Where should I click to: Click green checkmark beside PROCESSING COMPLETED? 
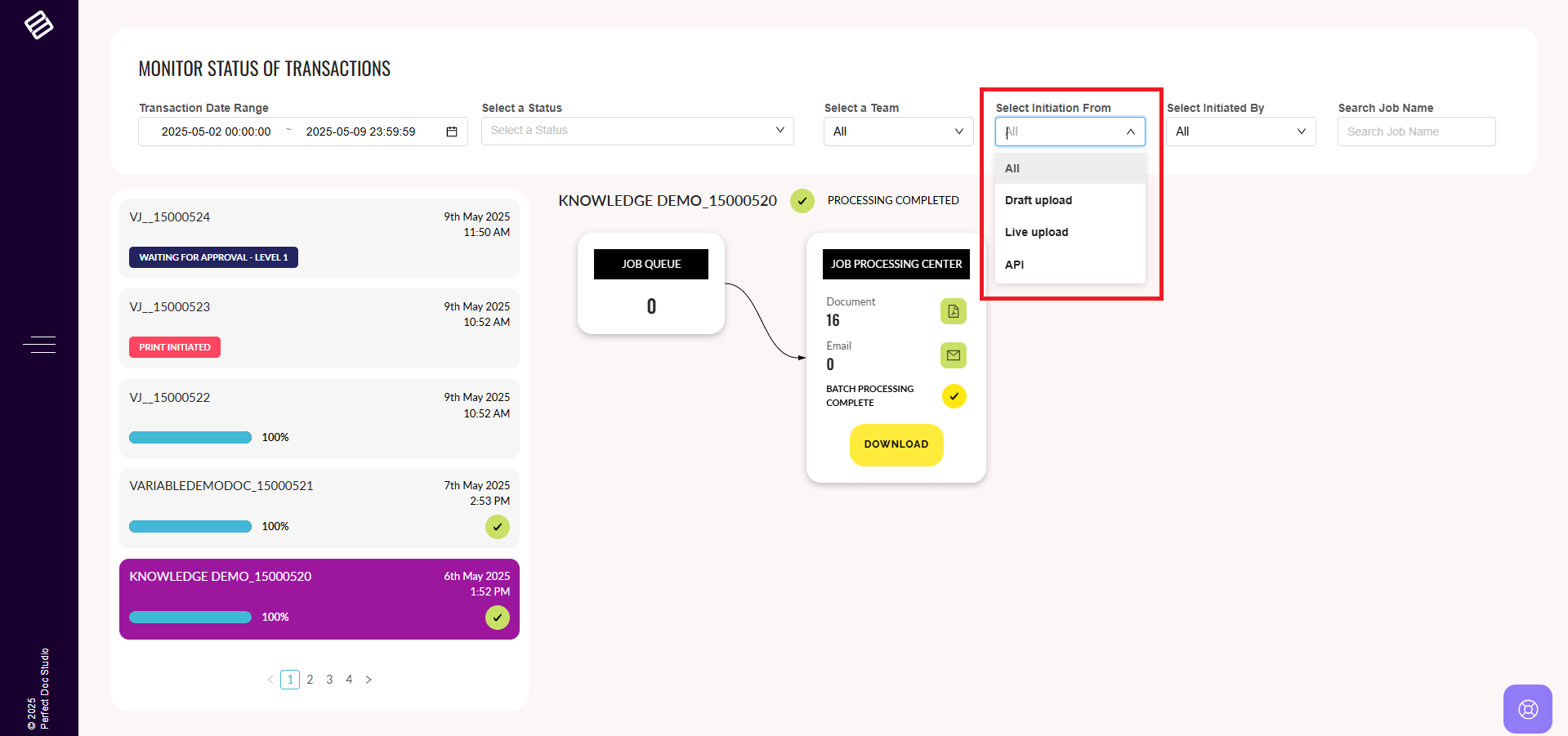(x=802, y=201)
